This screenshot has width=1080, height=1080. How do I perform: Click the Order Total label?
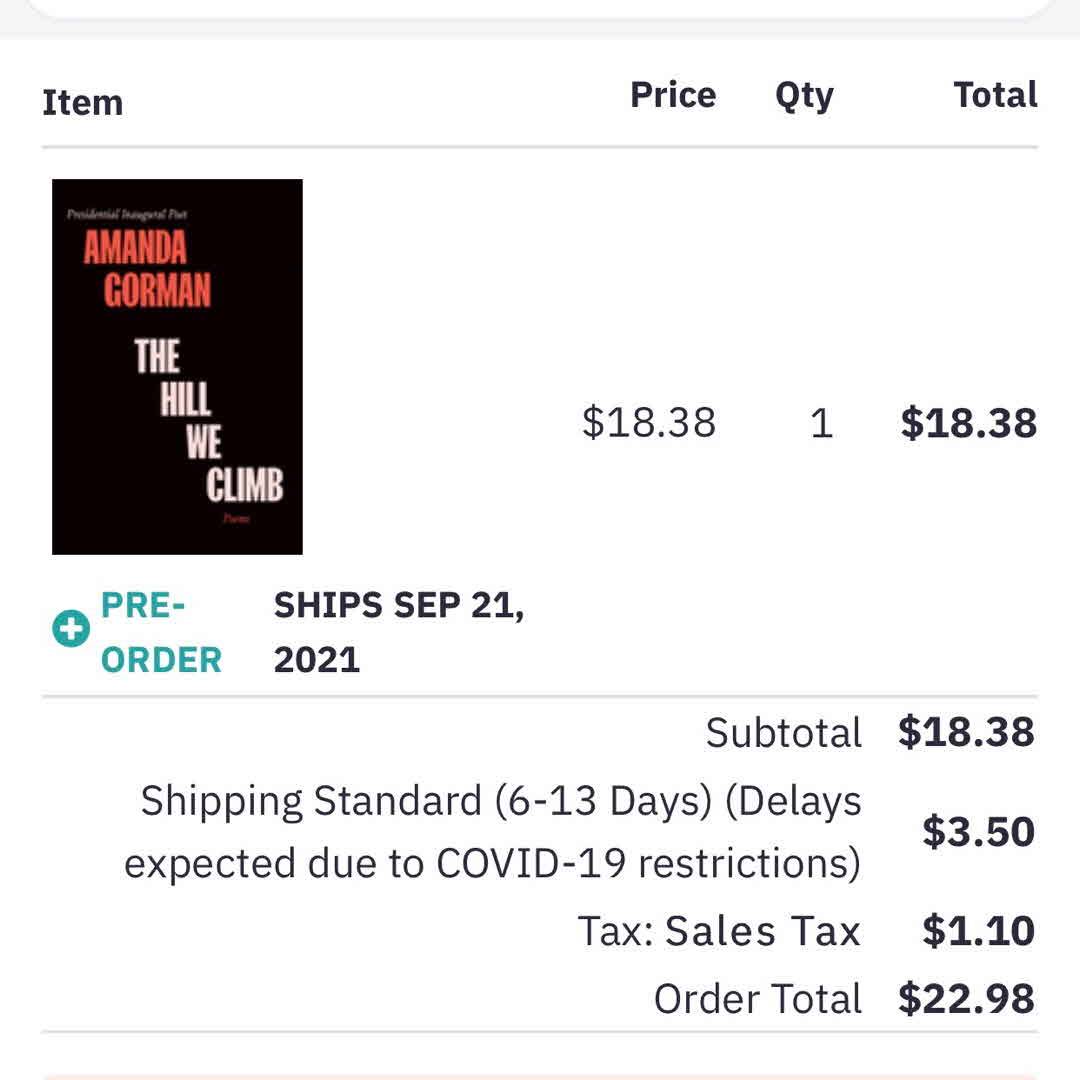tap(757, 998)
